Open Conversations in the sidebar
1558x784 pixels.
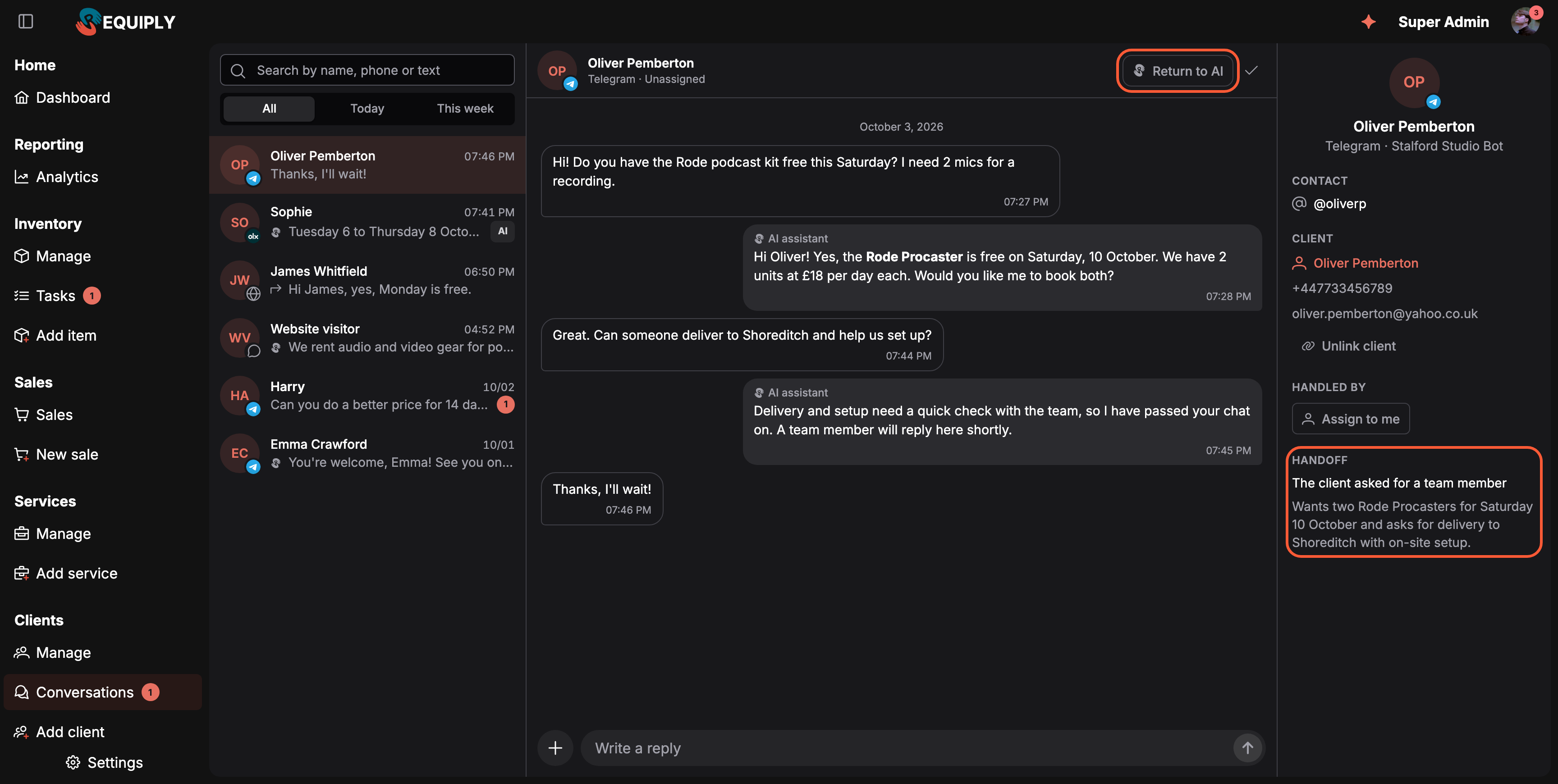tap(103, 692)
